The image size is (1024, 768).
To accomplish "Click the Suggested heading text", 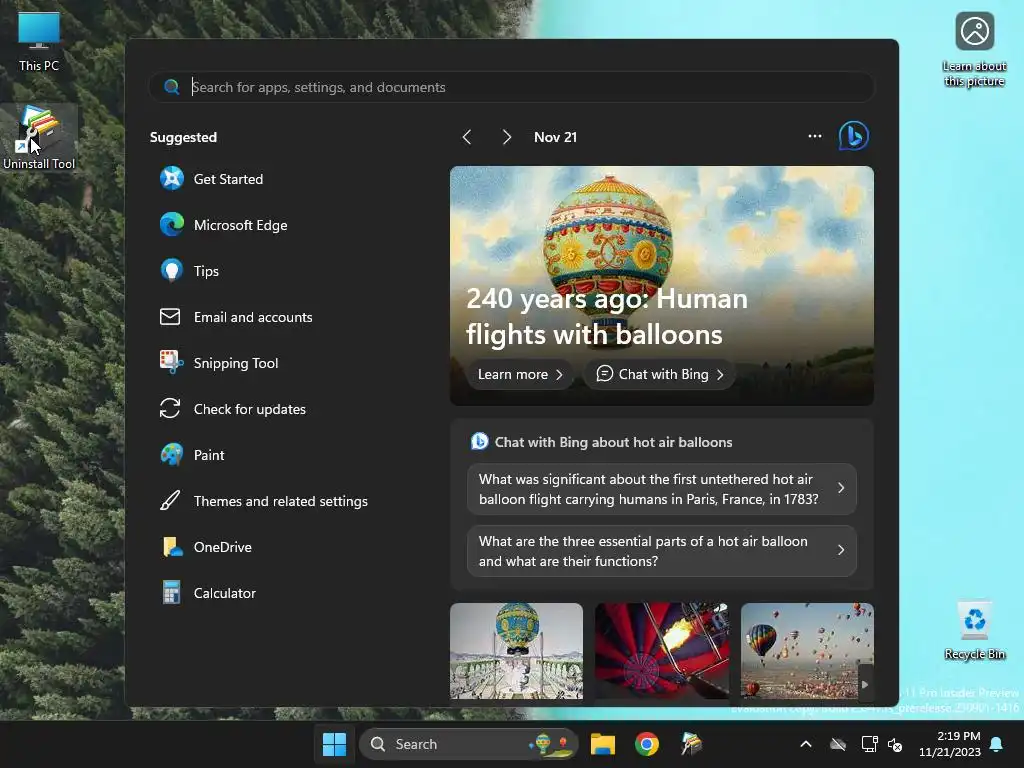I will tap(184, 137).
